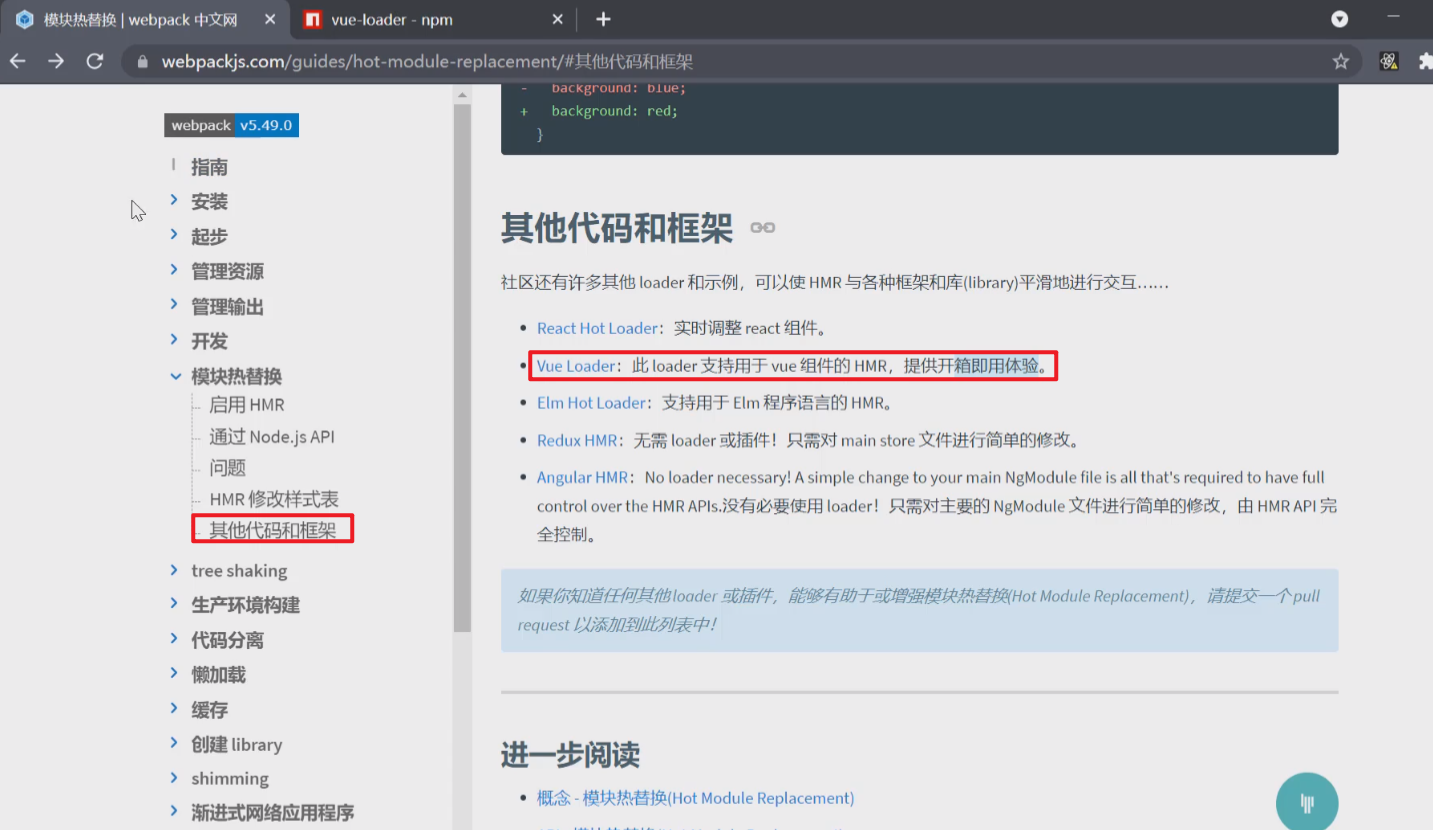The height and width of the screenshot is (830, 1433).
Task: Open 懒加载 guide page
Action: coord(218,675)
